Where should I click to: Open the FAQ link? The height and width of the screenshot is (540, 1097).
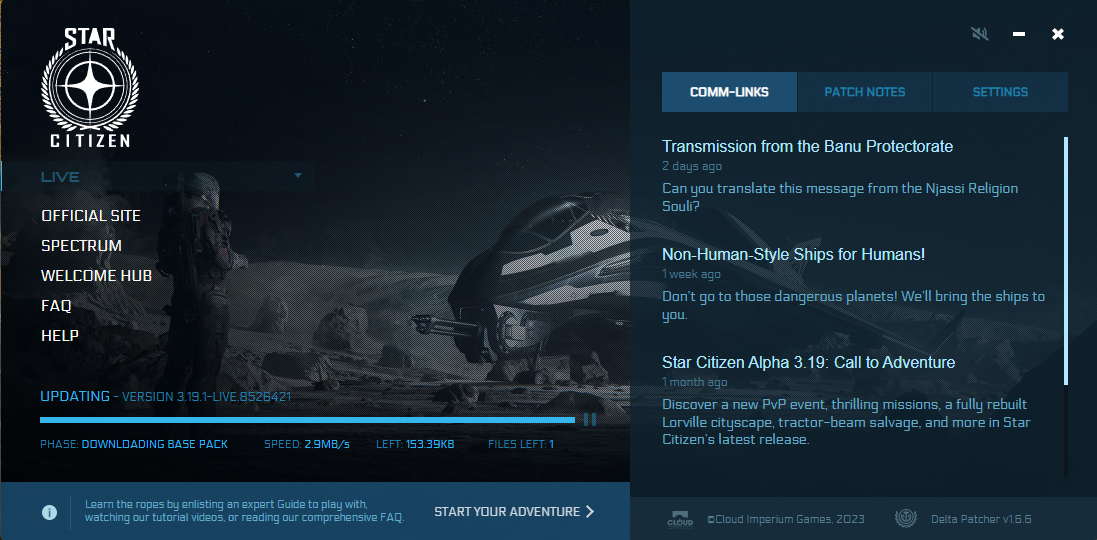[56, 306]
